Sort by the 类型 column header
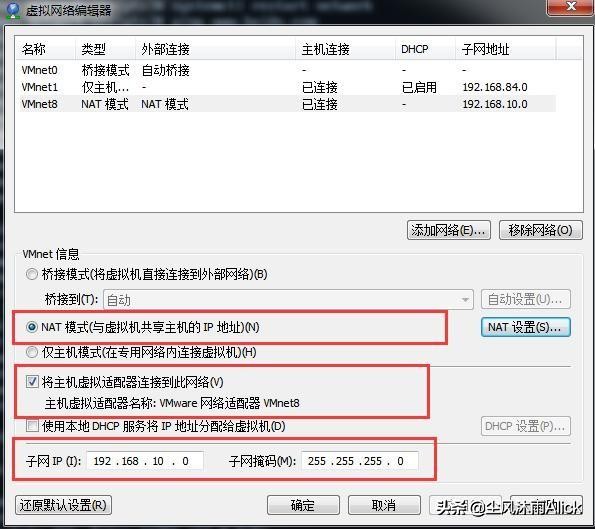Screen dimensions: 595x529 (105, 49)
